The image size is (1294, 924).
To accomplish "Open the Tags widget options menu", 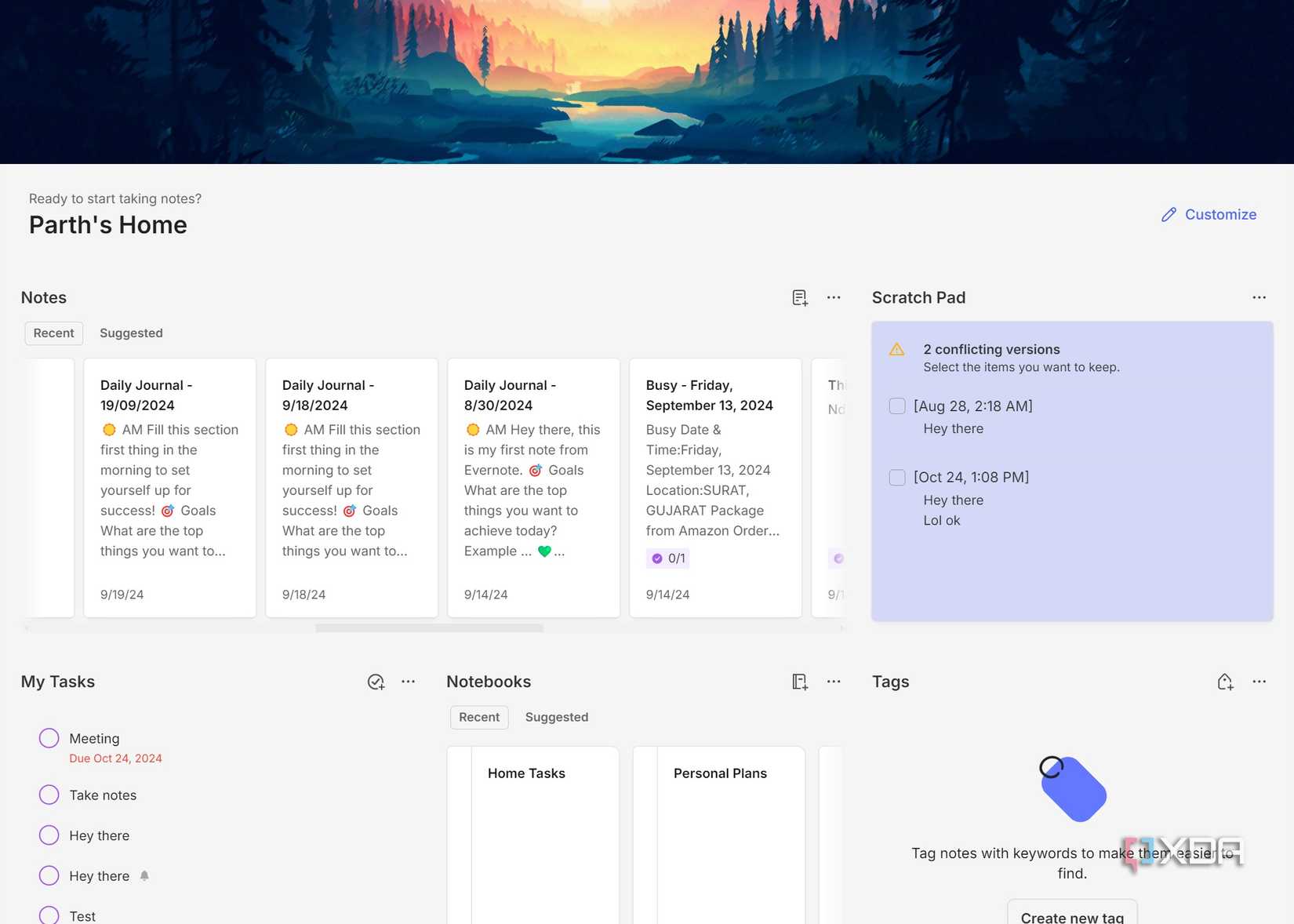I will pyautogui.click(x=1259, y=682).
